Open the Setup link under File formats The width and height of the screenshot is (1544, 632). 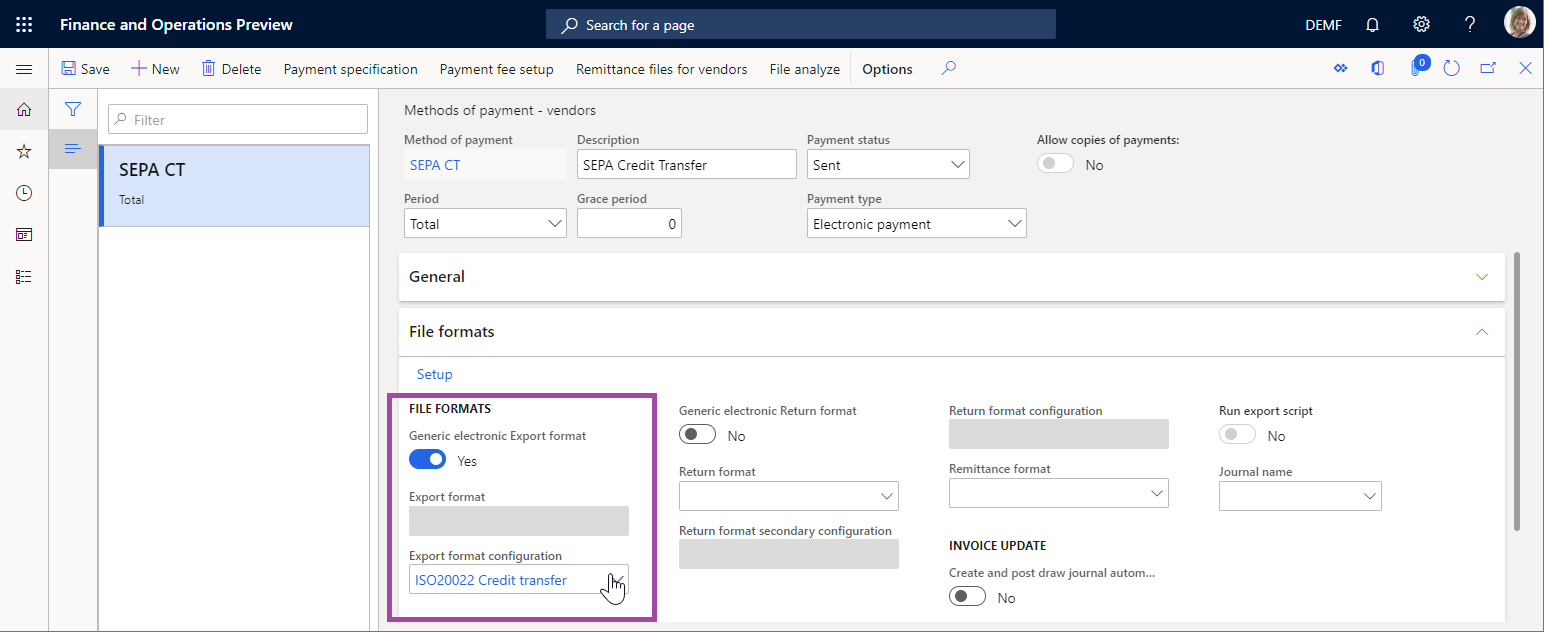[x=434, y=374]
